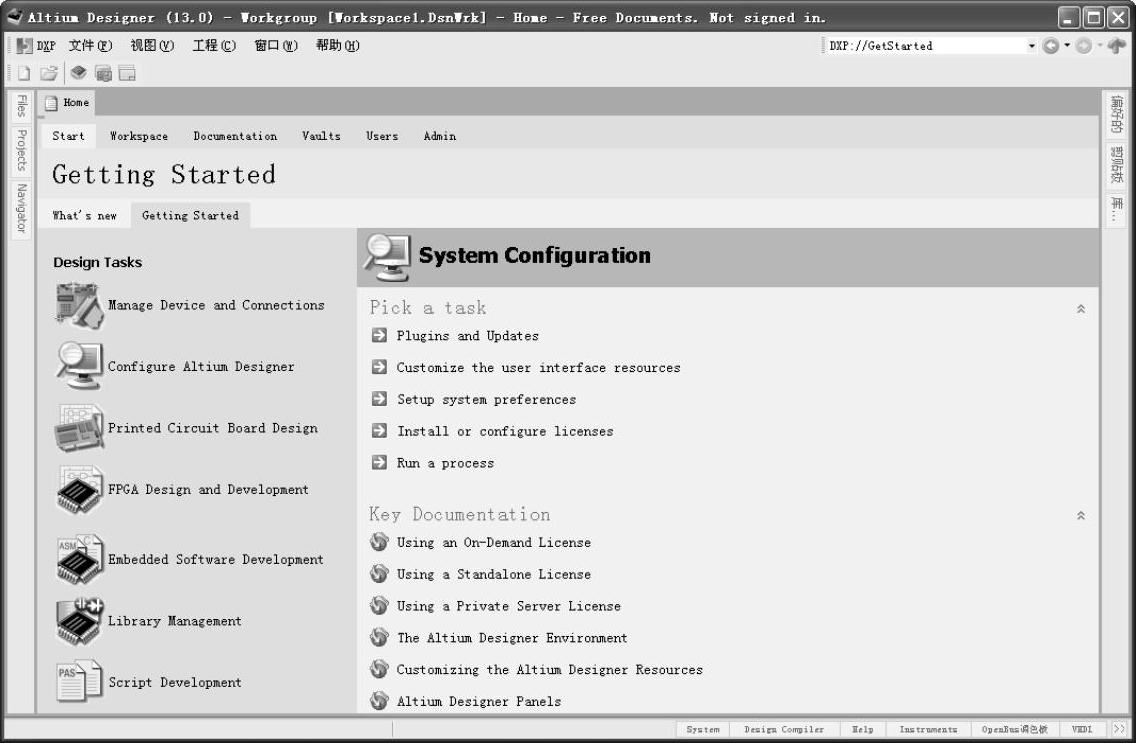1136x743 pixels.
Task: Click the device view toolbar icon
Action: [x=78, y=72]
